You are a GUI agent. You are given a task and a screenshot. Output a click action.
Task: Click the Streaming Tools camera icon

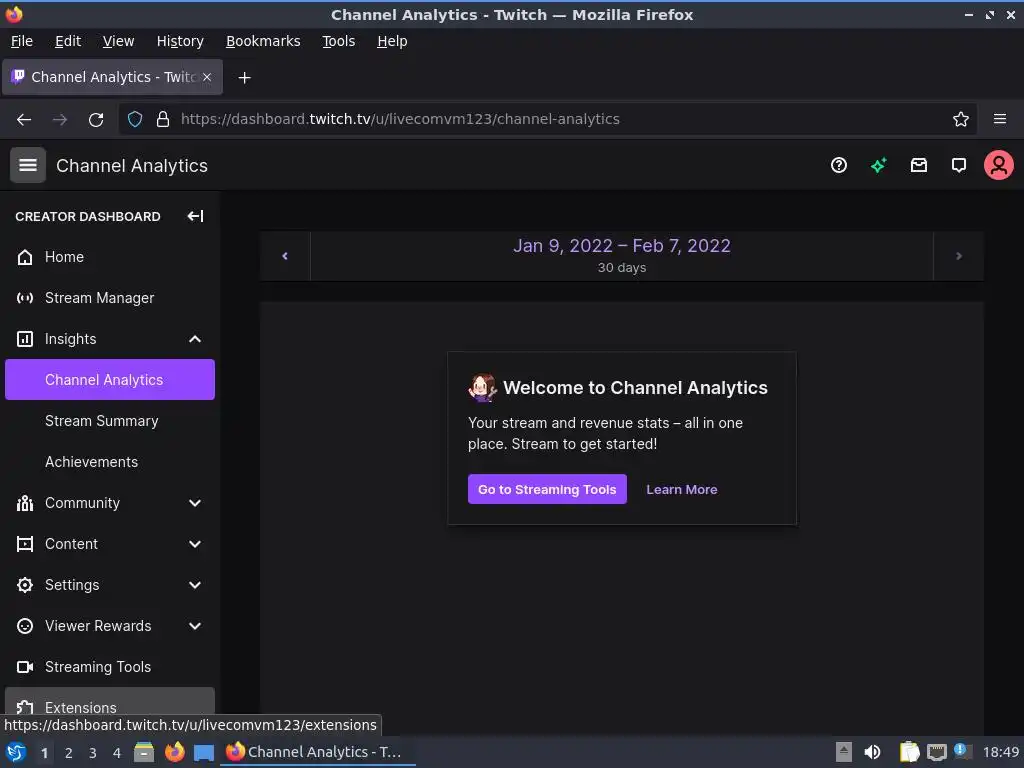pyautogui.click(x=25, y=667)
